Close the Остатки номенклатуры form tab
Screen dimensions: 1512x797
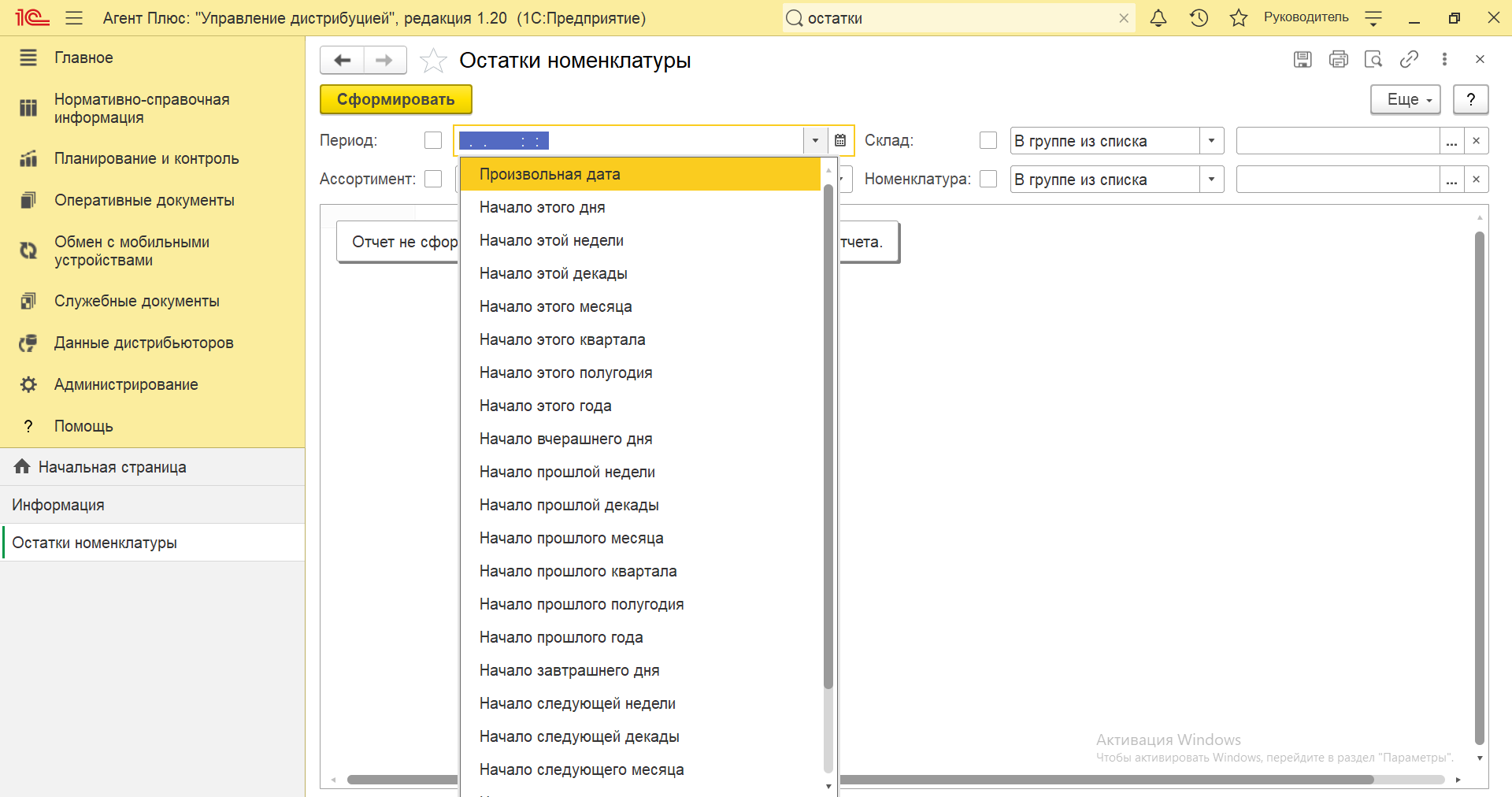pos(1480,59)
